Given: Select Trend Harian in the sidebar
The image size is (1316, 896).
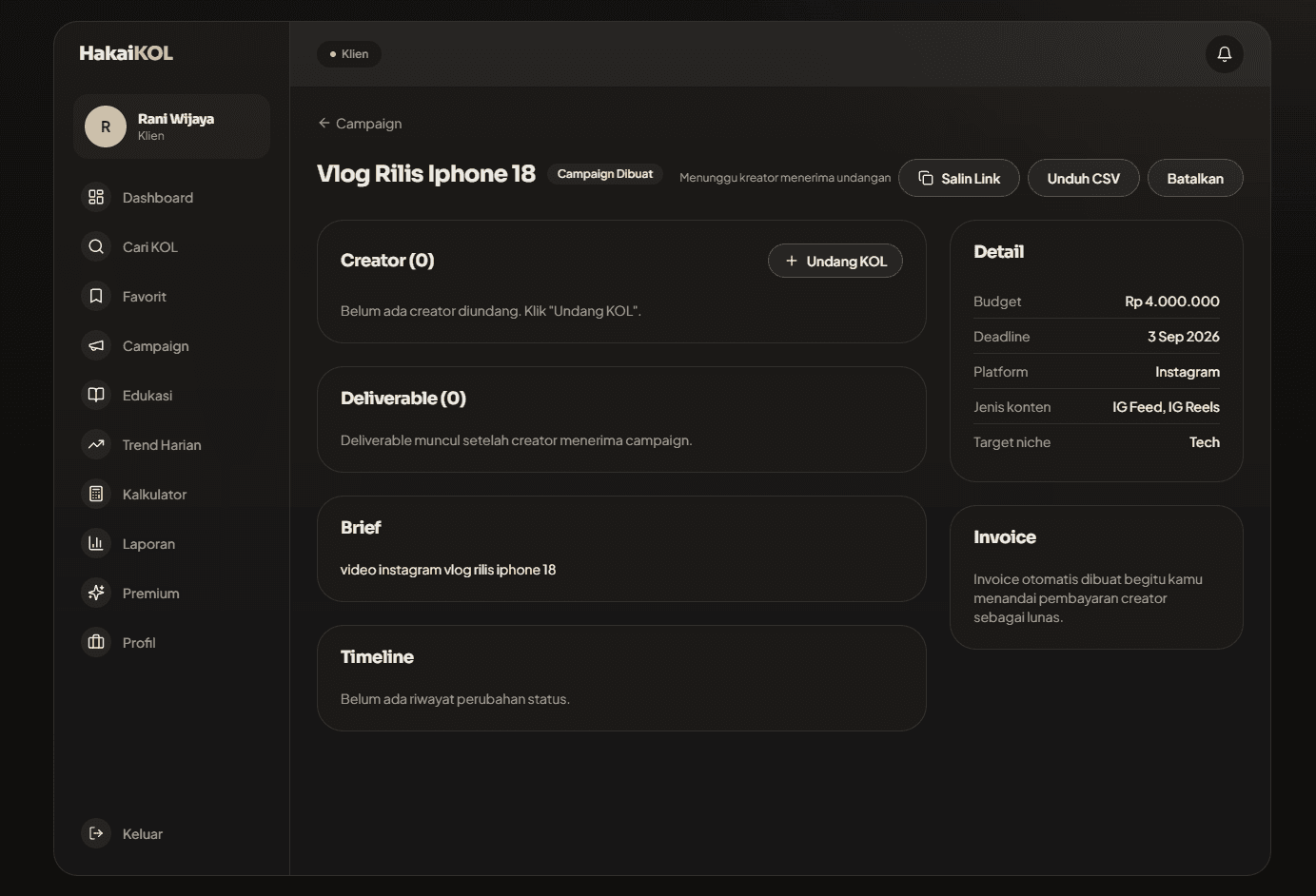Looking at the screenshot, I should pyautogui.click(x=171, y=444).
